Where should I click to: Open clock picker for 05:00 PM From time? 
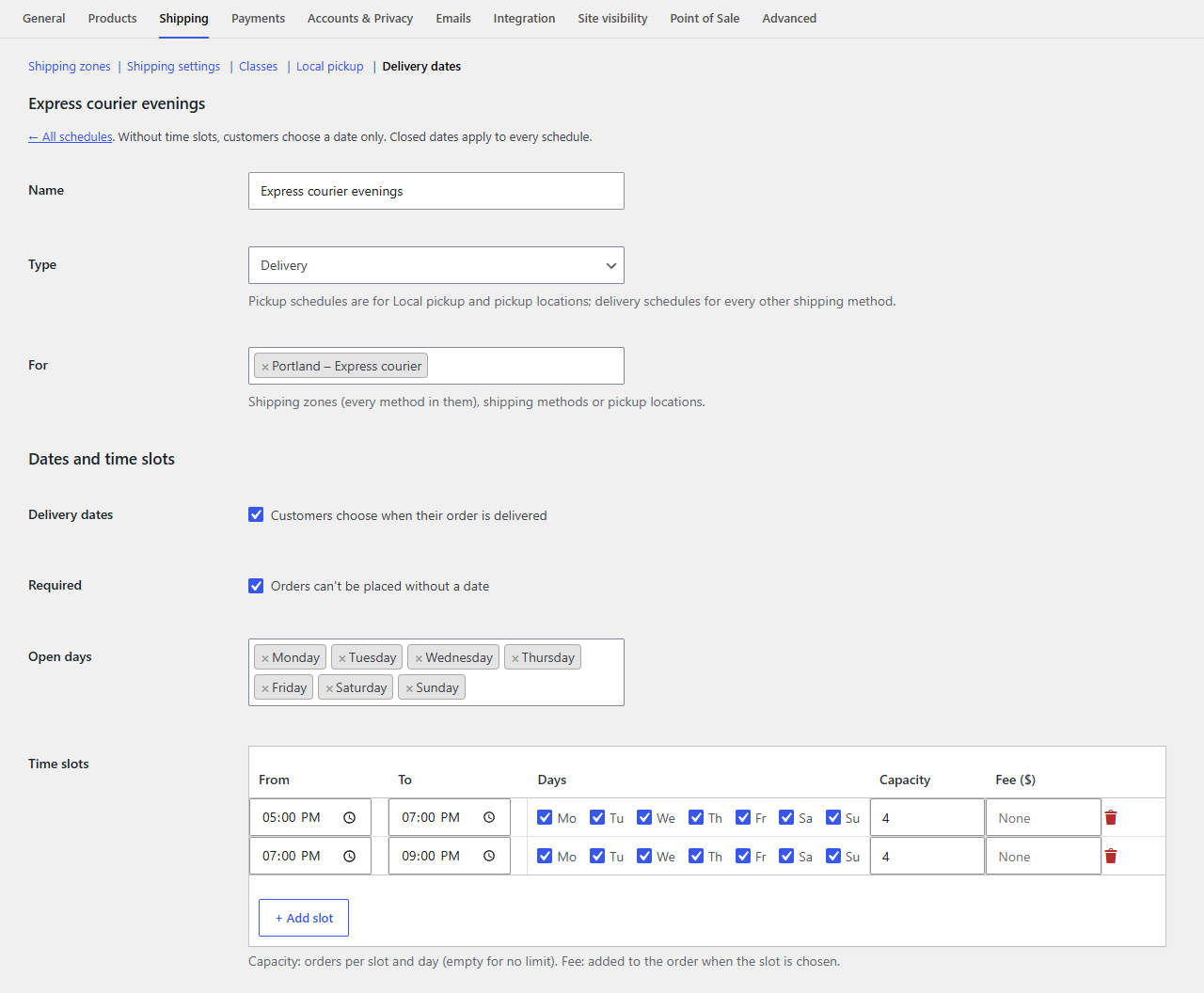(x=349, y=817)
